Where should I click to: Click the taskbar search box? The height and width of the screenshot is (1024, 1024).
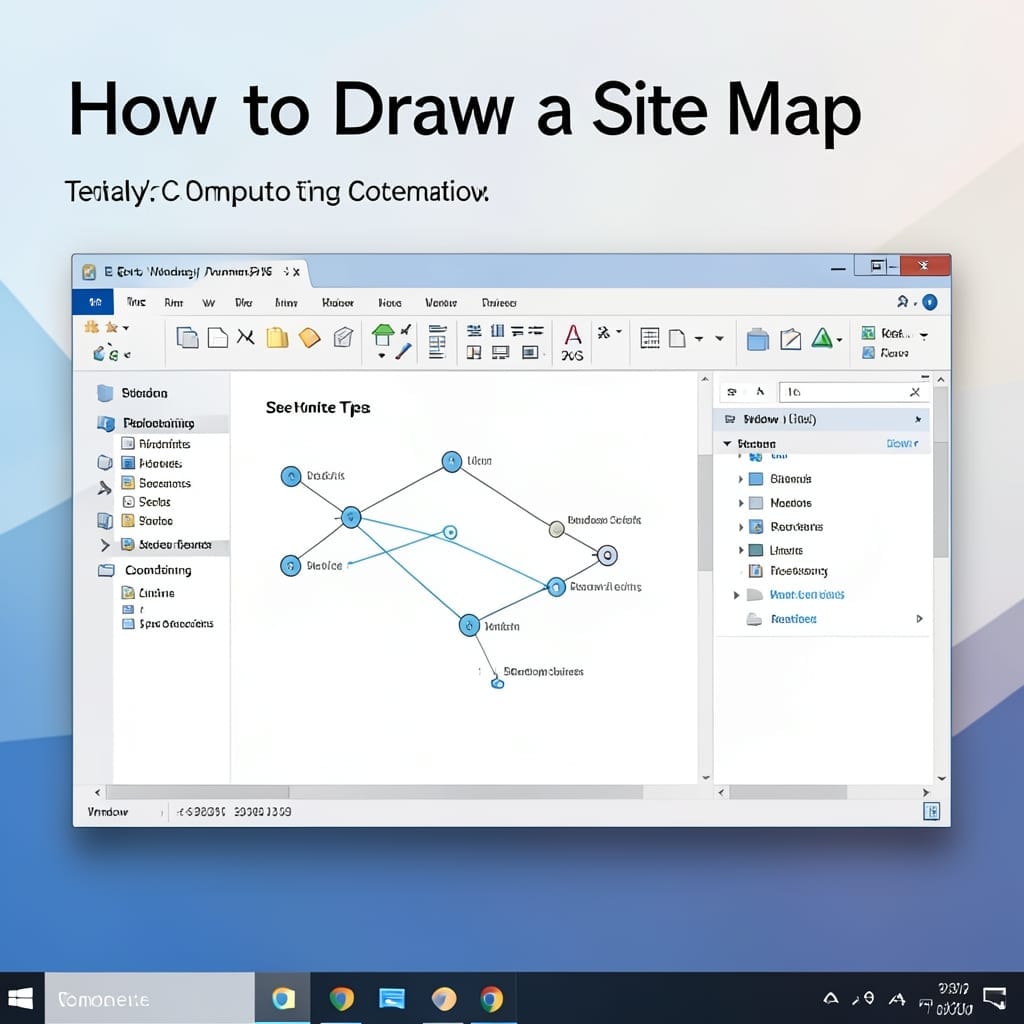pos(150,999)
